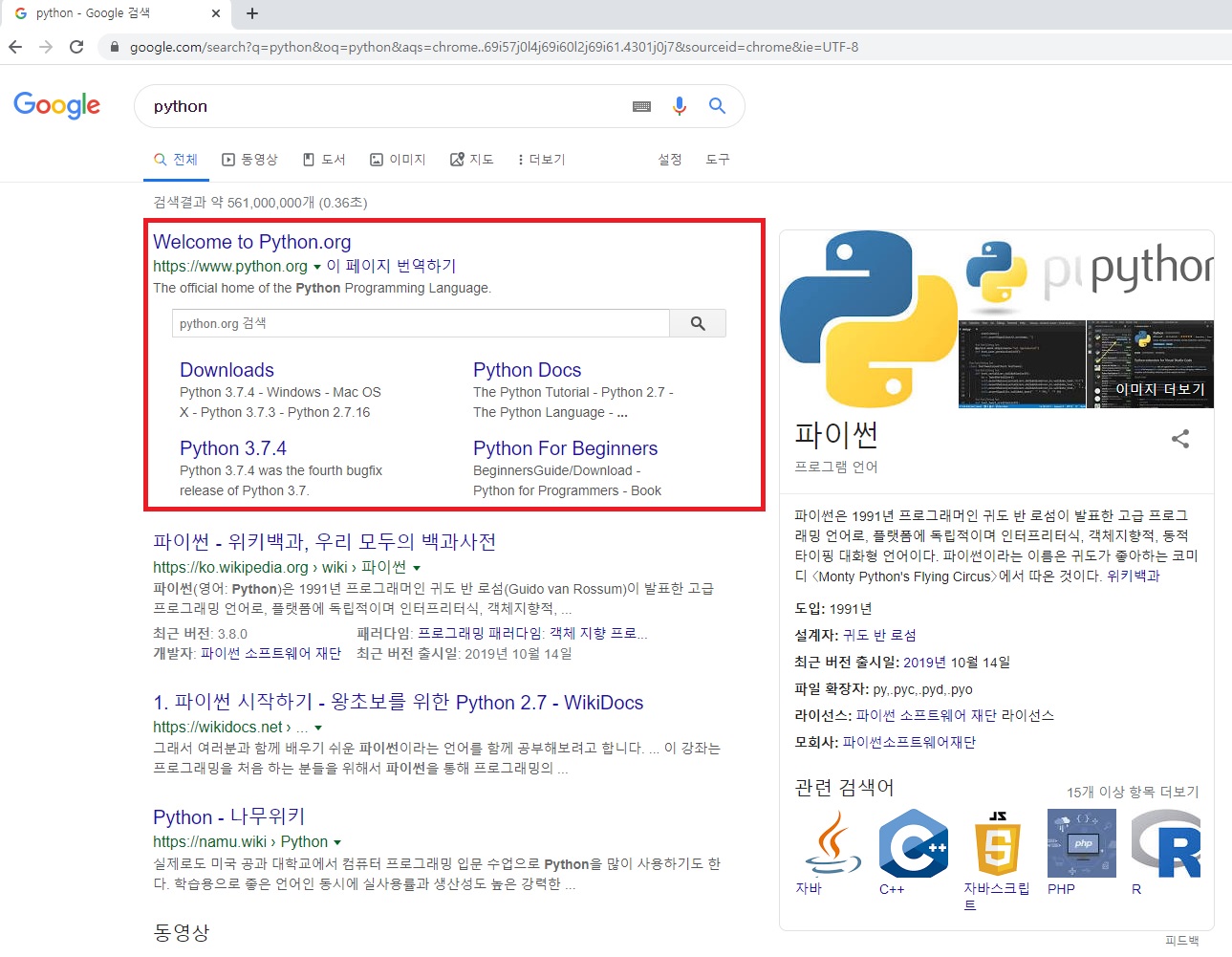
Task: Open 도구 search tools
Action: point(718,160)
